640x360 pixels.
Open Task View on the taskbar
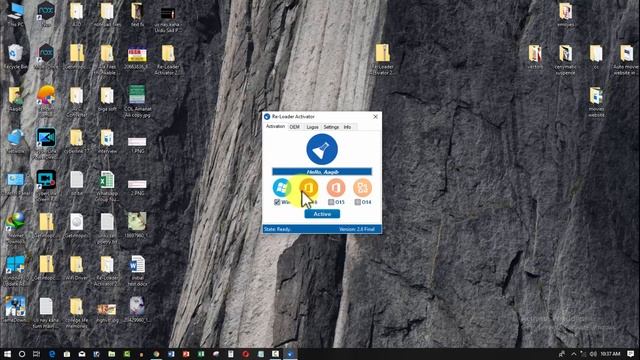pos(37,354)
